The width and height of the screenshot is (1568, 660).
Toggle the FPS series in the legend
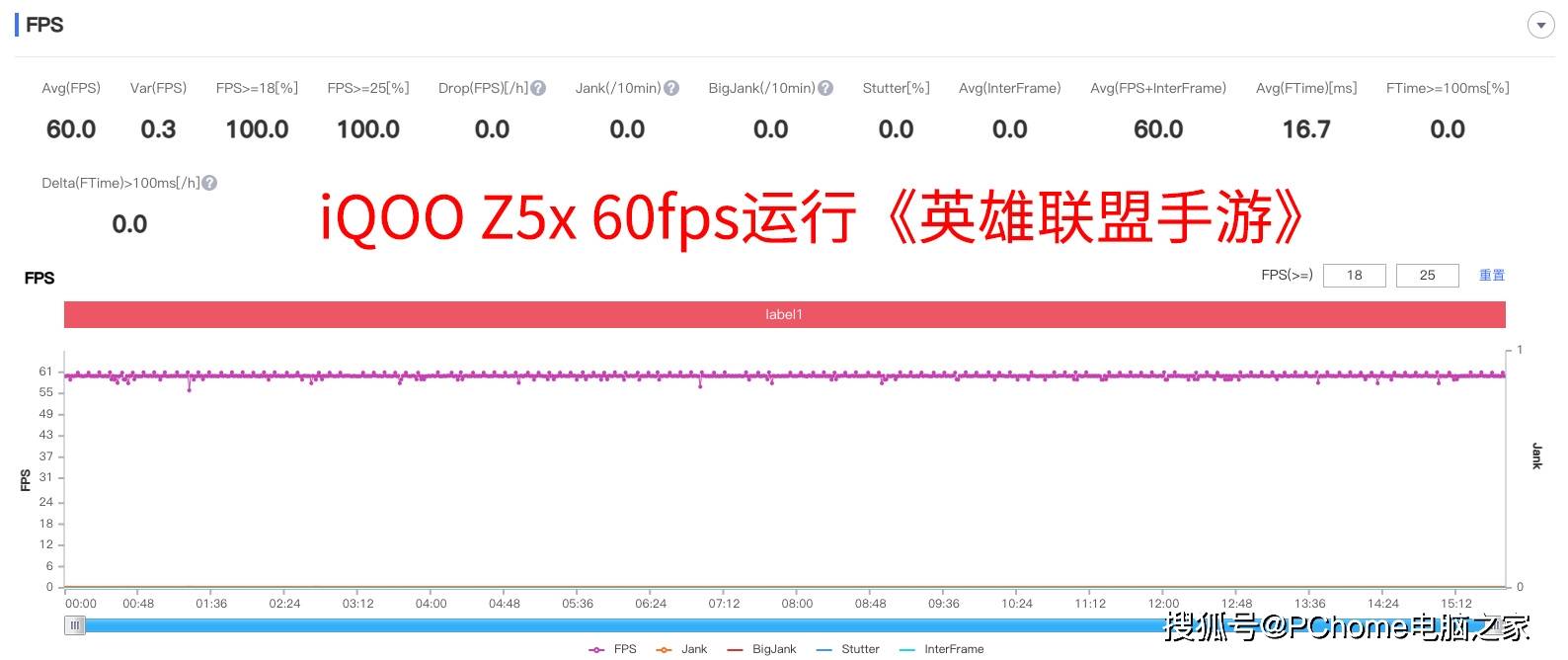[x=612, y=649]
